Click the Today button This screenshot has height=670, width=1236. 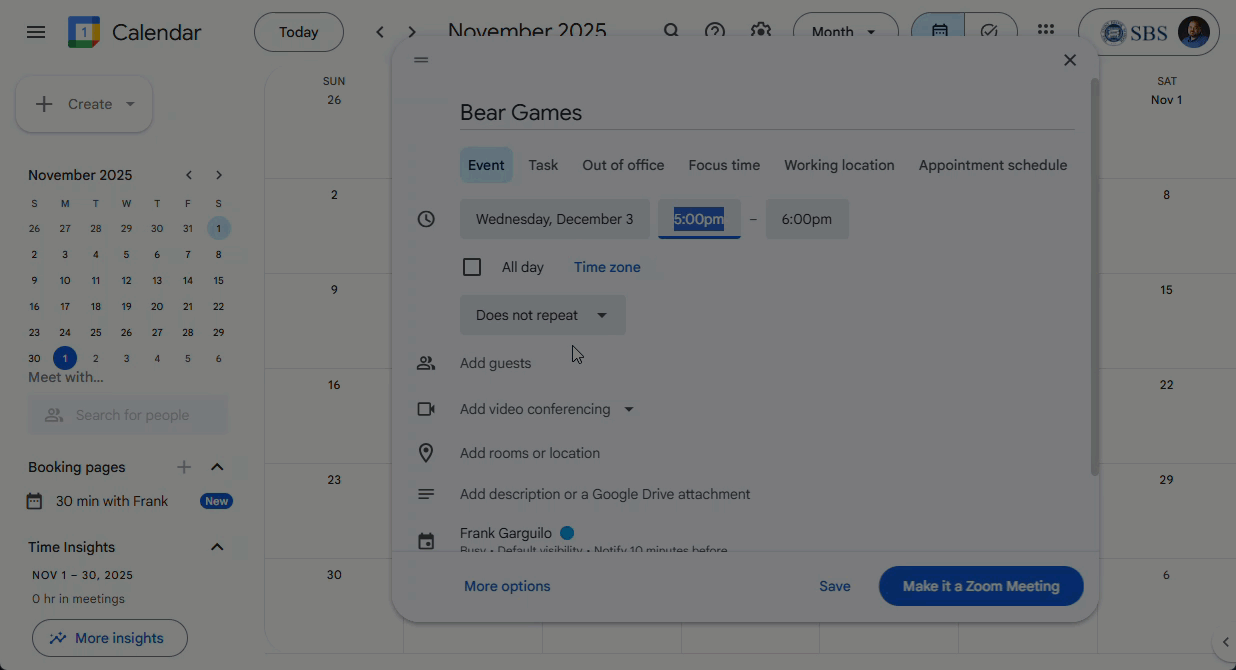tap(299, 32)
